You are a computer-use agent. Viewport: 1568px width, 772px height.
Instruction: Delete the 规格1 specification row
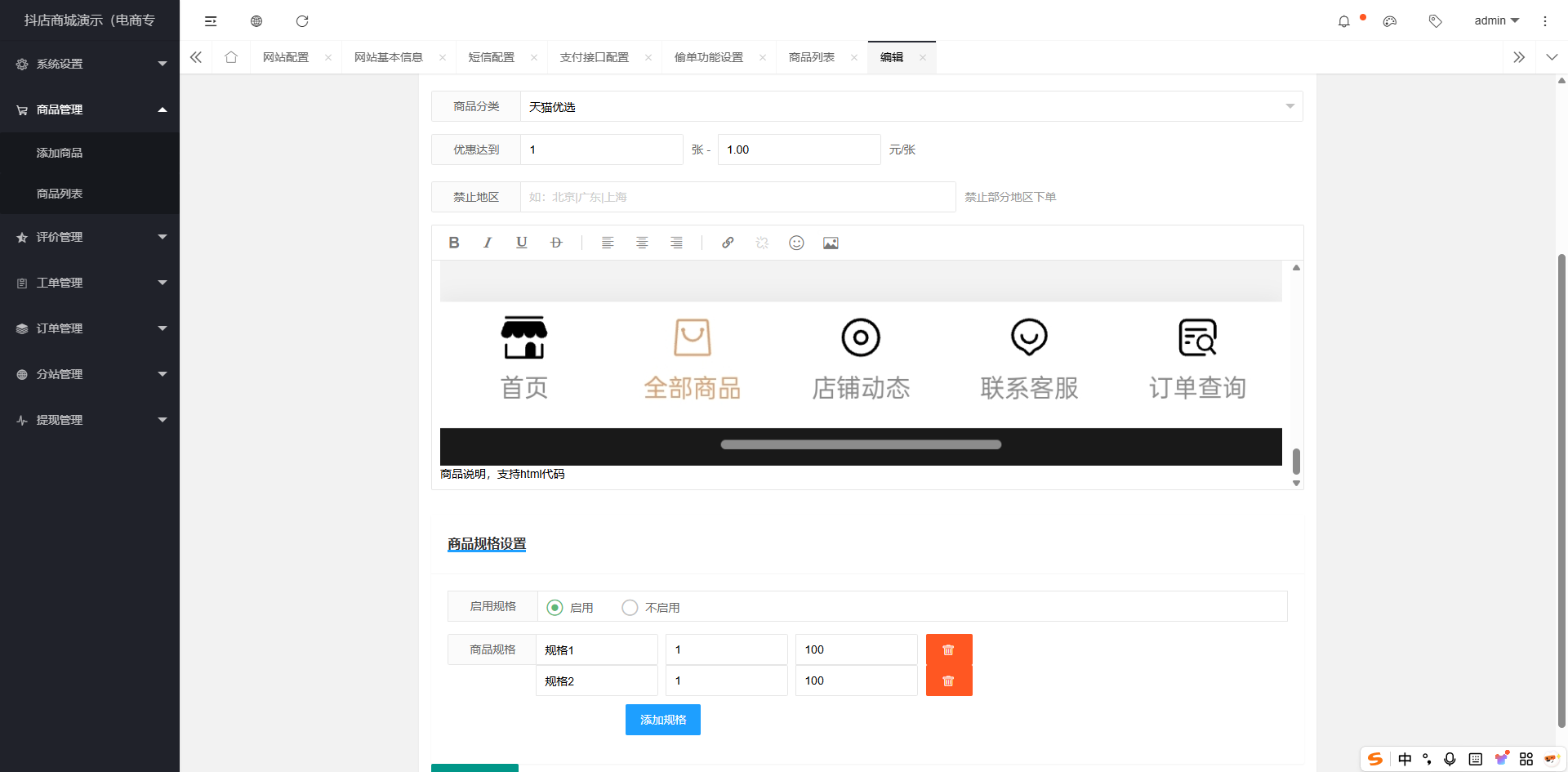click(948, 649)
